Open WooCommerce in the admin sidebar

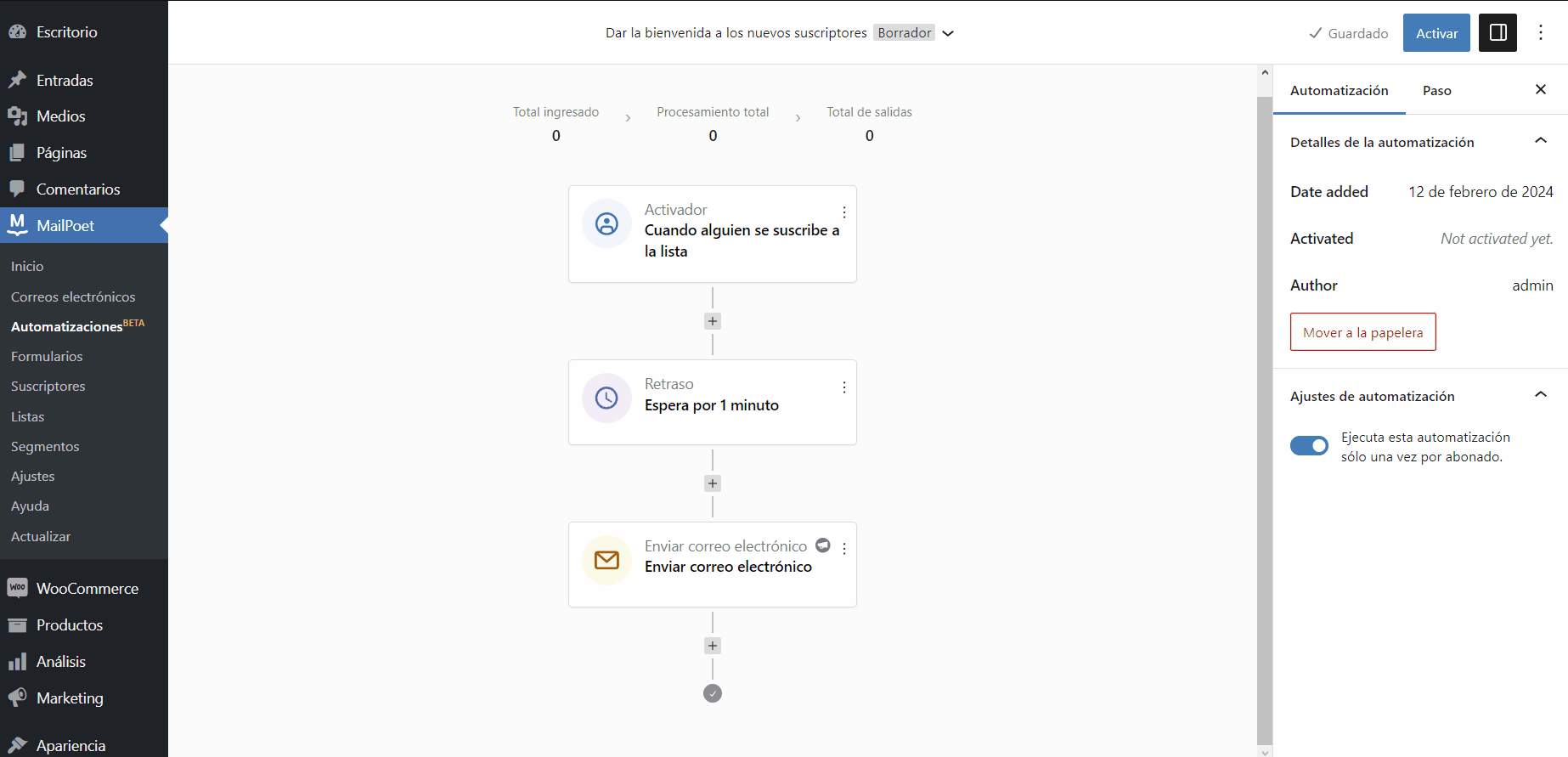87,588
